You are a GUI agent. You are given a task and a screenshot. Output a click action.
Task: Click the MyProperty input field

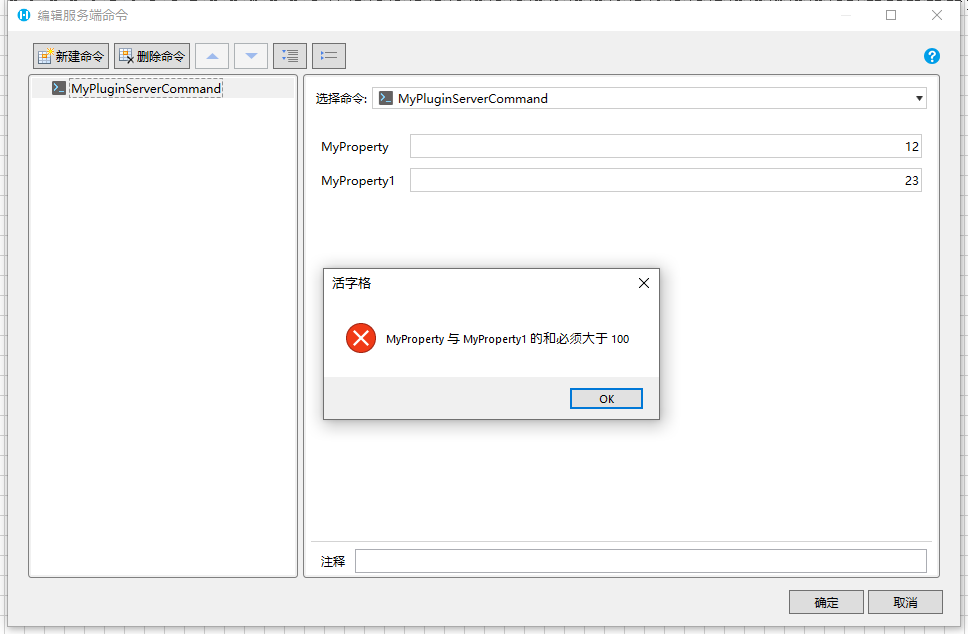point(666,146)
